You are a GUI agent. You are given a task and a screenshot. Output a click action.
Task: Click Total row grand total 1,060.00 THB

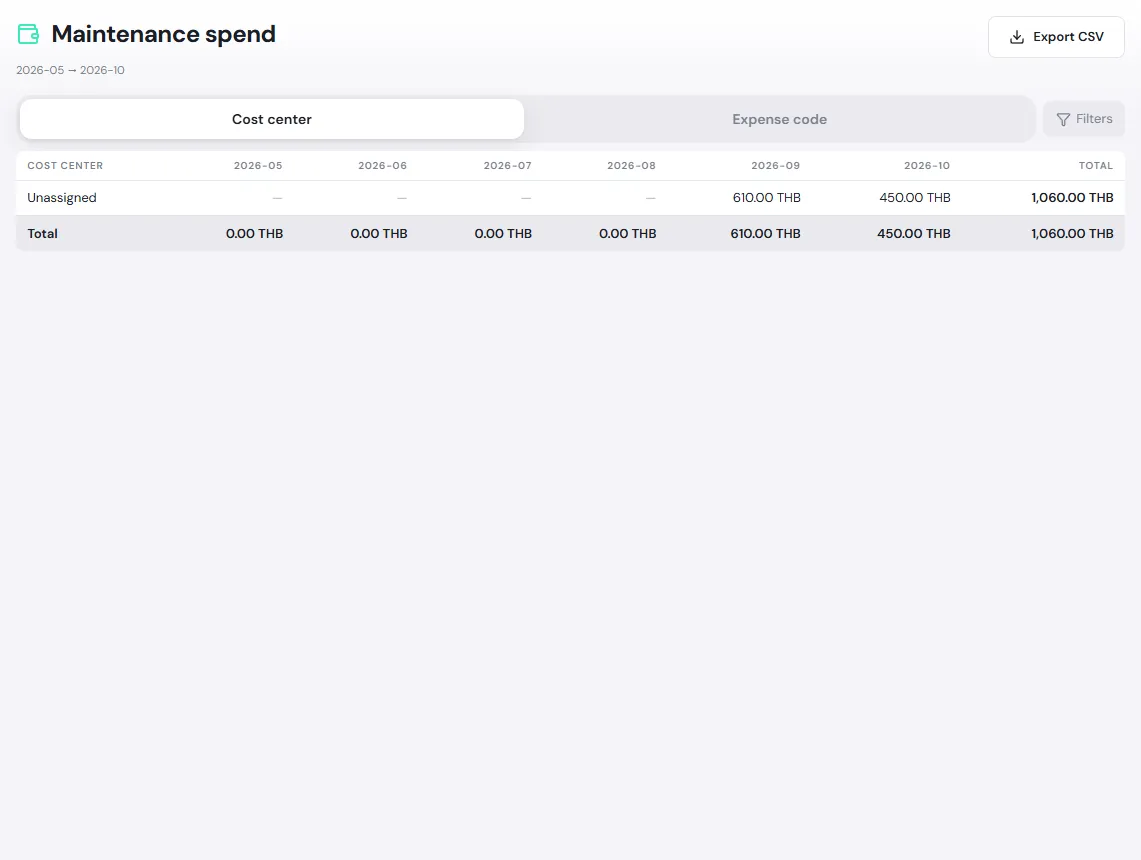1072,234
